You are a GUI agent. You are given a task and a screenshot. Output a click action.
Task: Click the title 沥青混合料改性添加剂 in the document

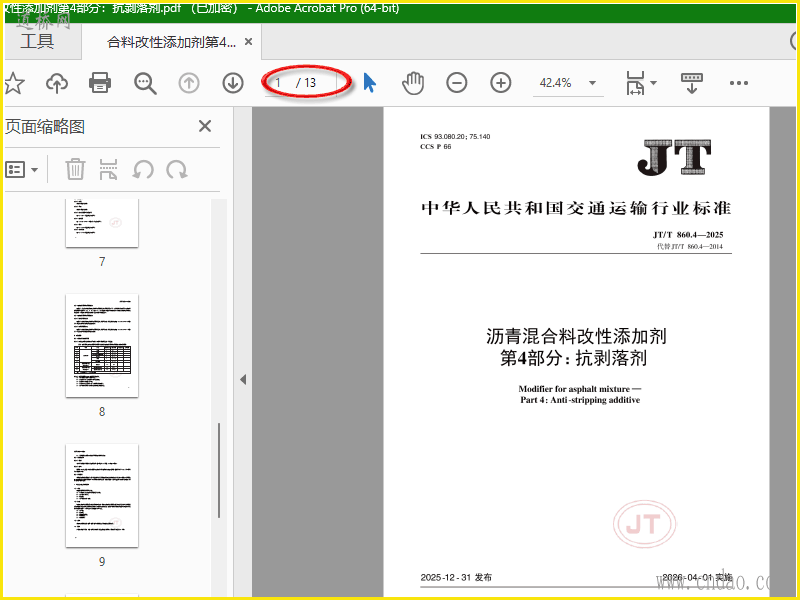pyautogui.click(x=576, y=336)
